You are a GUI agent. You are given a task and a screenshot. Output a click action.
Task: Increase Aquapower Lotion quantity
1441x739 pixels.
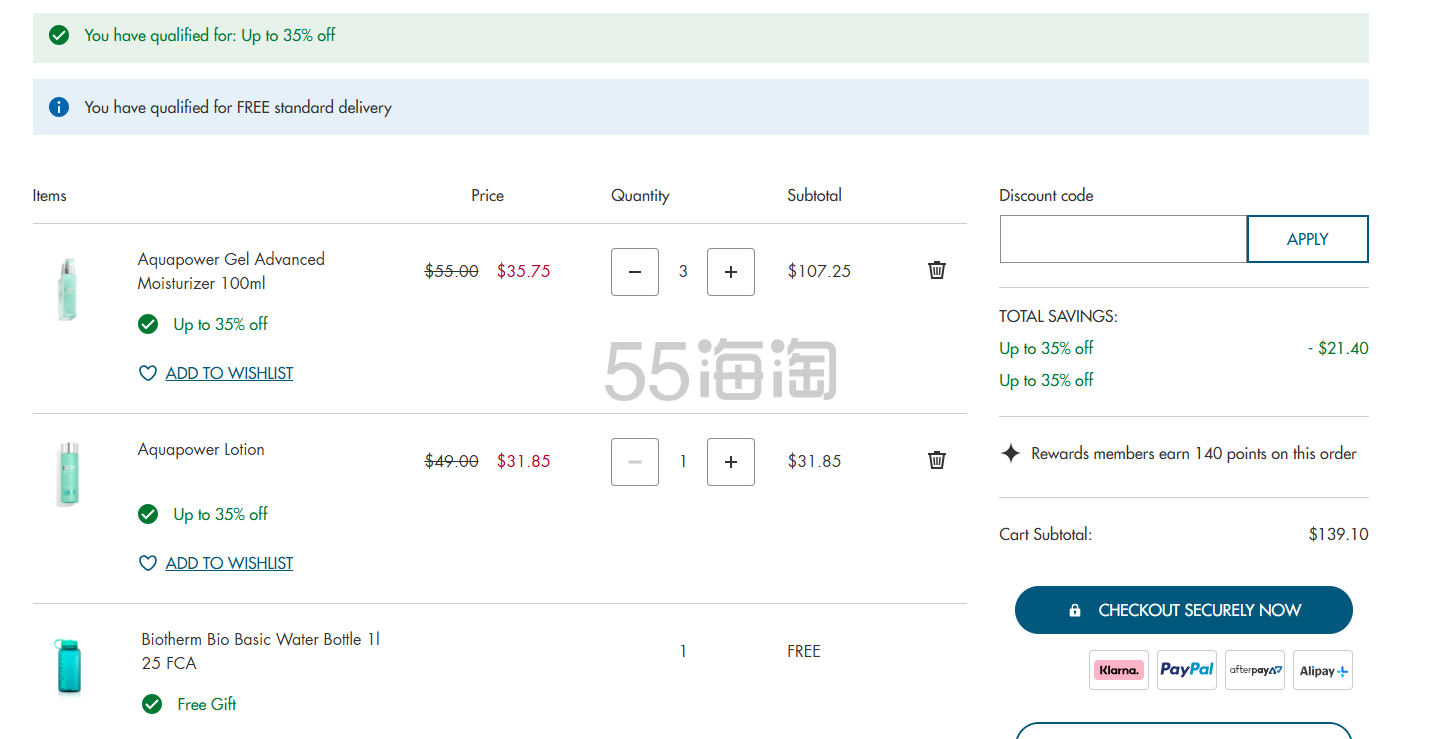tap(731, 462)
